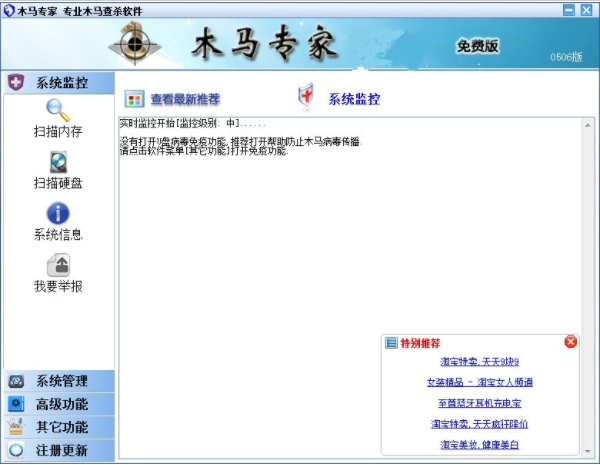Click the list icon beside 特别推荐
The image size is (600, 465).
pyautogui.click(x=391, y=343)
